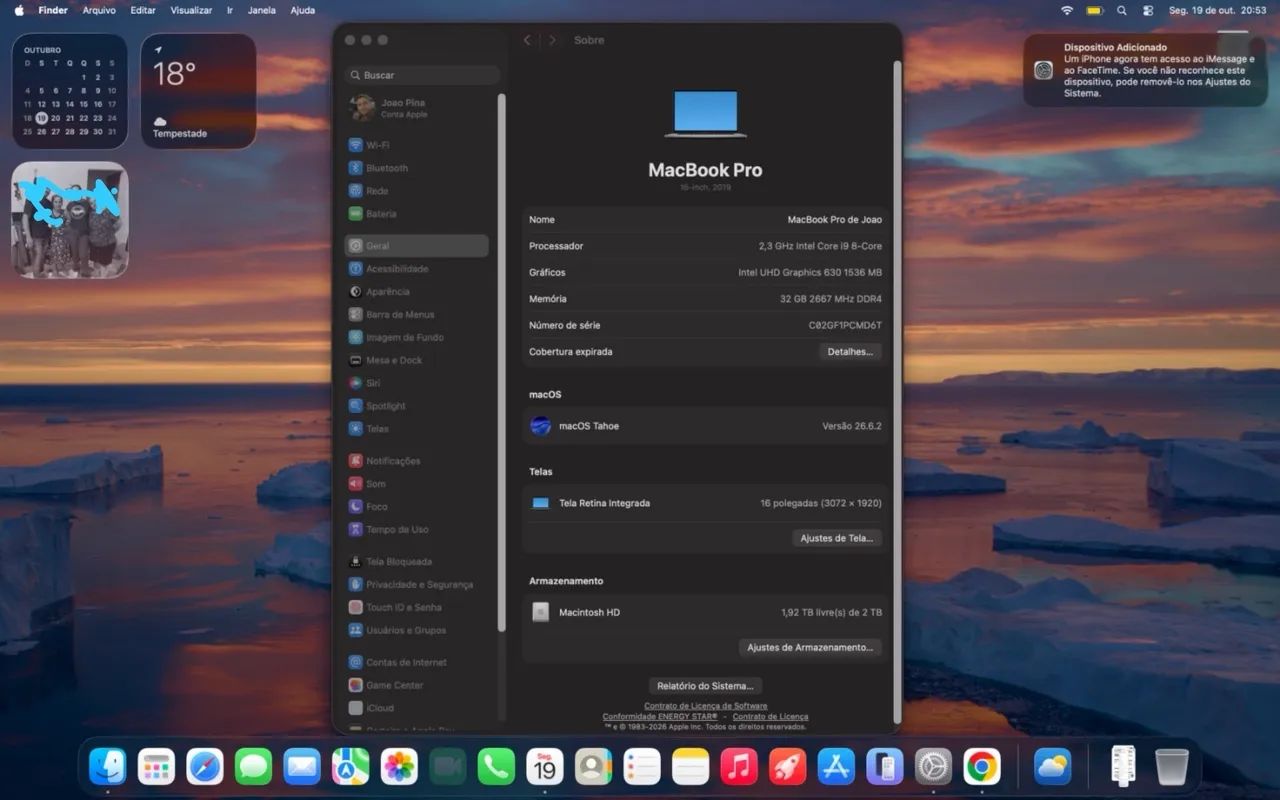
Task: Go back with the toolbar chevron
Action: pyautogui.click(x=527, y=40)
